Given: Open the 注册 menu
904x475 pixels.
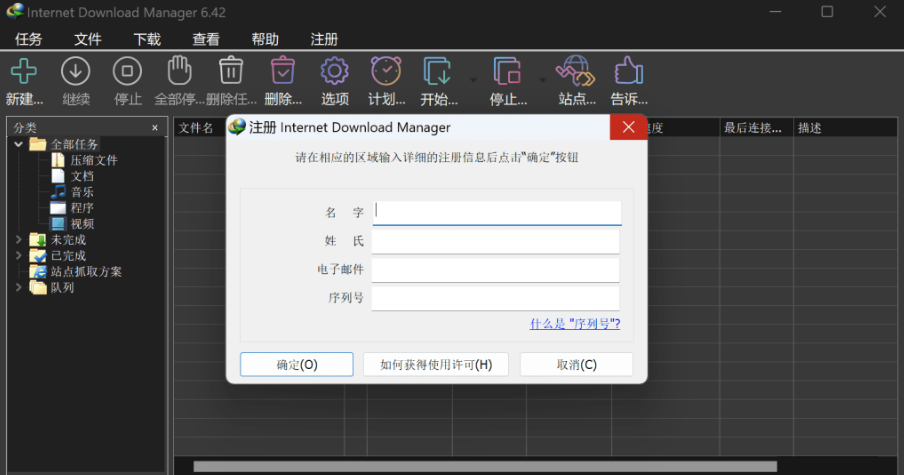Looking at the screenshot, I should pos(324,39).
